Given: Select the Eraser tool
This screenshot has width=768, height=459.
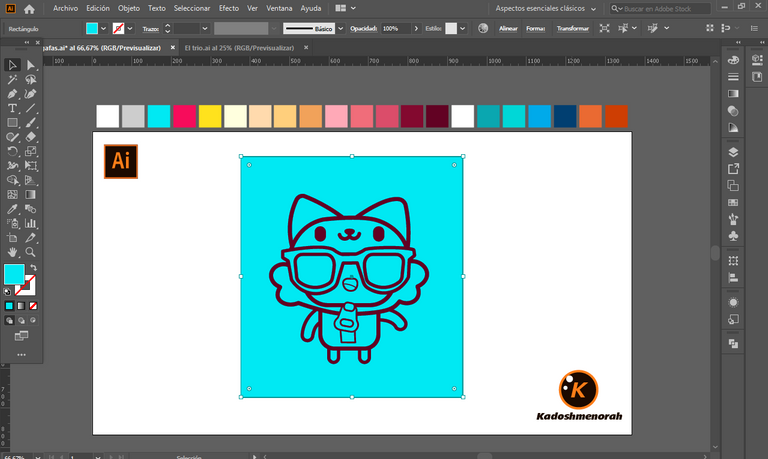Looking at the screenshot, I should (x=30, y=137).
